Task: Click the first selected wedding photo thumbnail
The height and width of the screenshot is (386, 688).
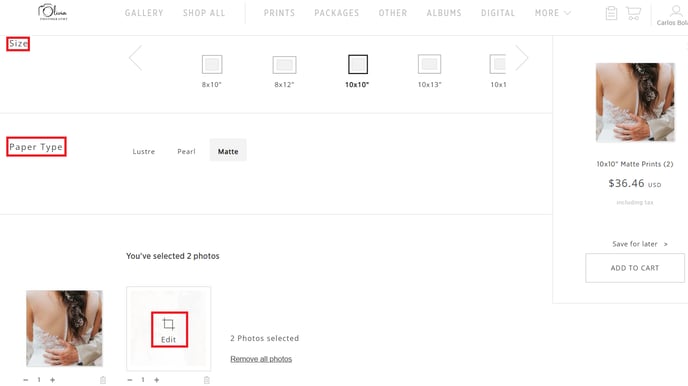Action: tap(64, 328)
